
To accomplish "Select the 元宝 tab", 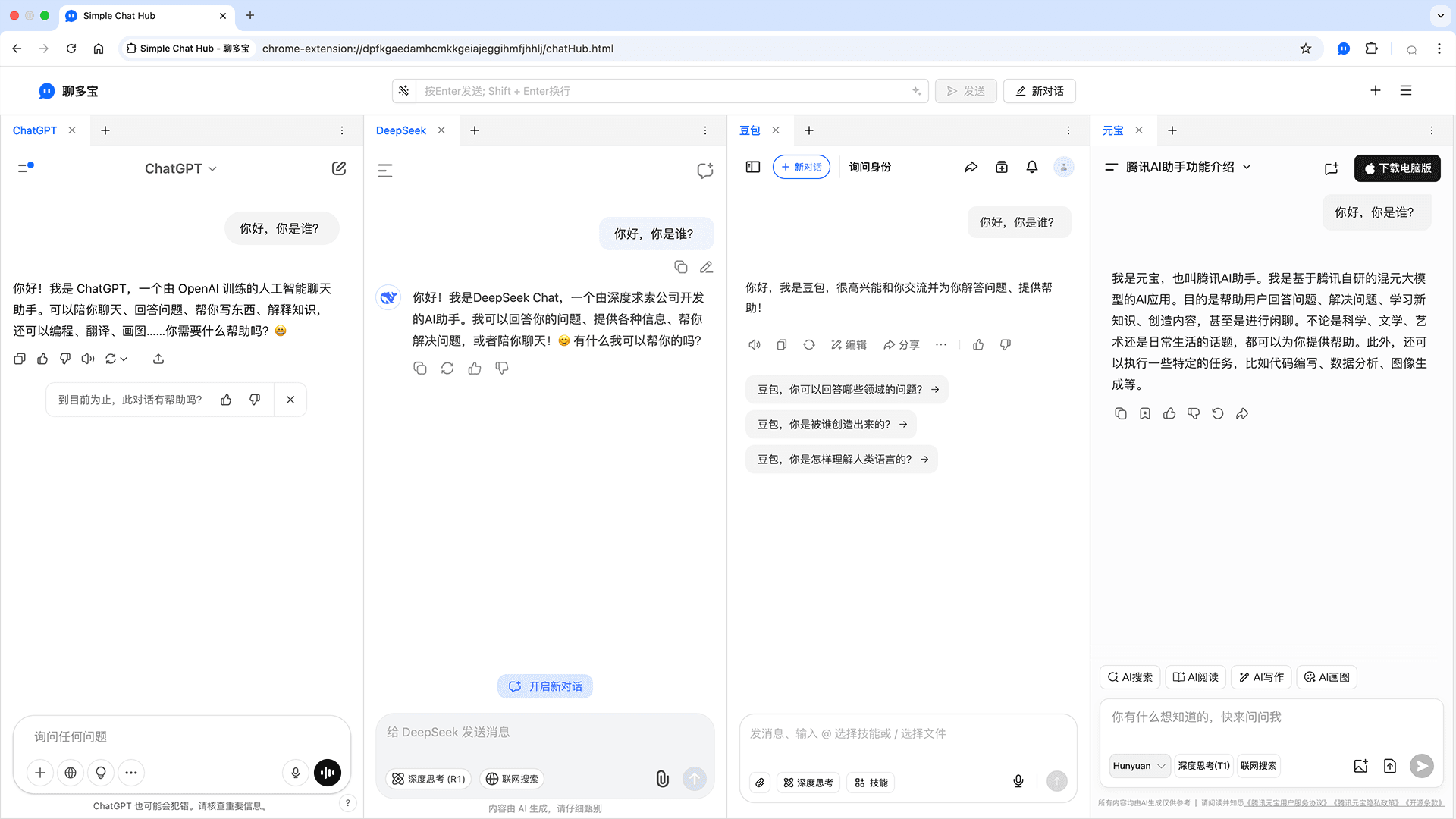I will pyautogui.click(x=1113, y=130).
